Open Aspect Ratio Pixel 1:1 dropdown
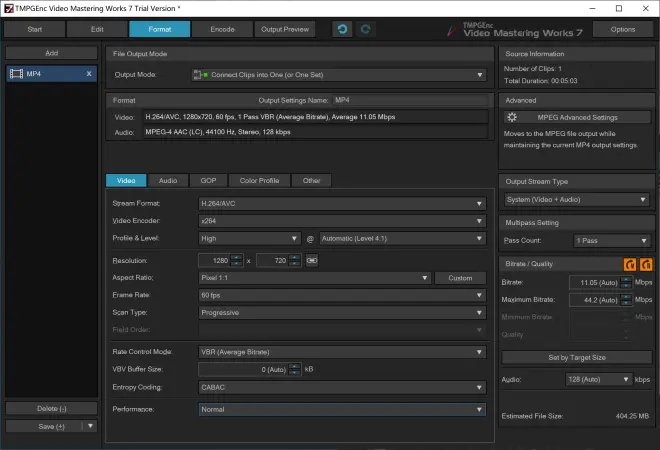The width and height of the screenshot is (660, 450). 314,278
